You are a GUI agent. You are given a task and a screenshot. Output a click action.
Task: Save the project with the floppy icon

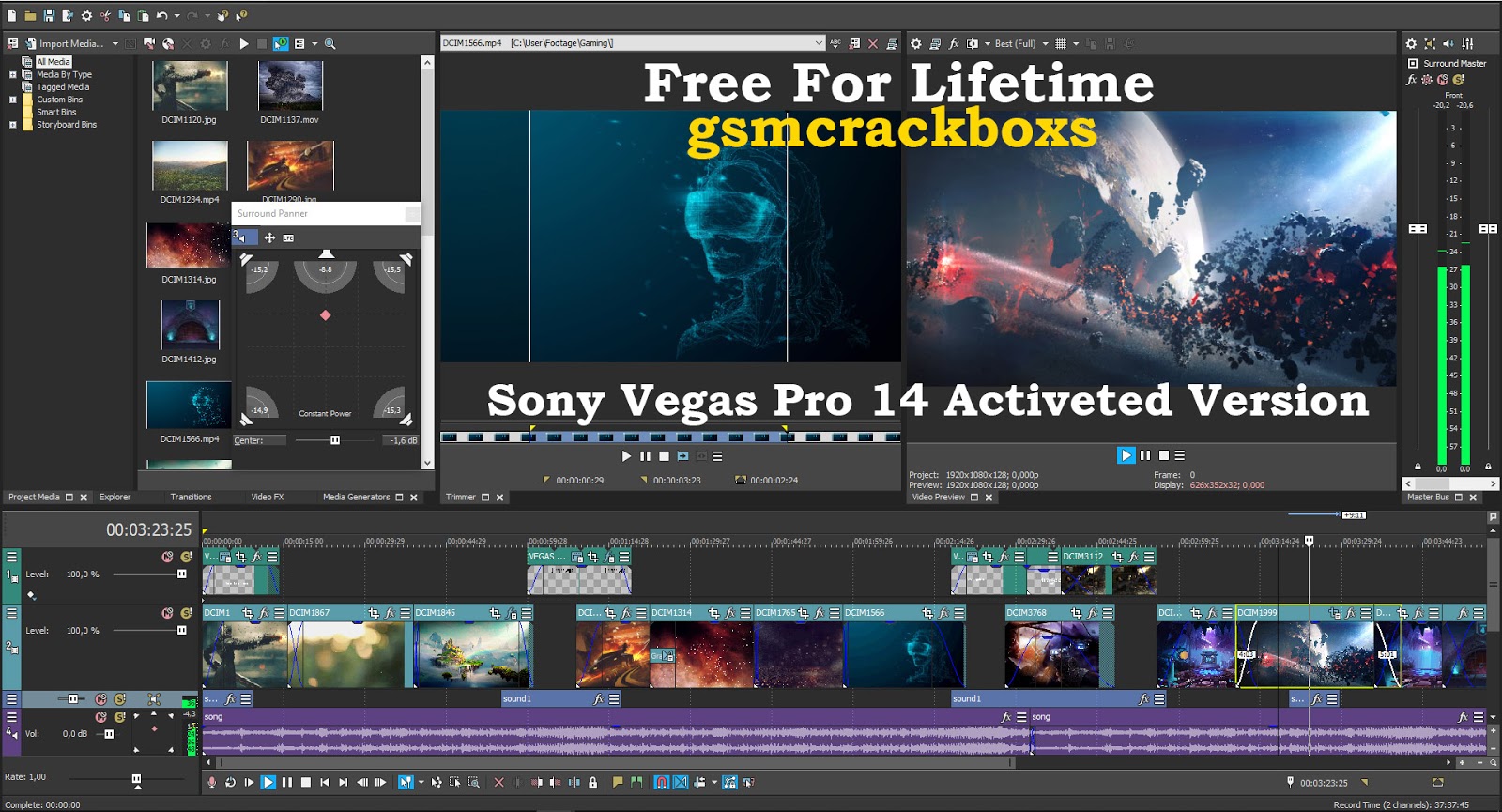[49, 16]
